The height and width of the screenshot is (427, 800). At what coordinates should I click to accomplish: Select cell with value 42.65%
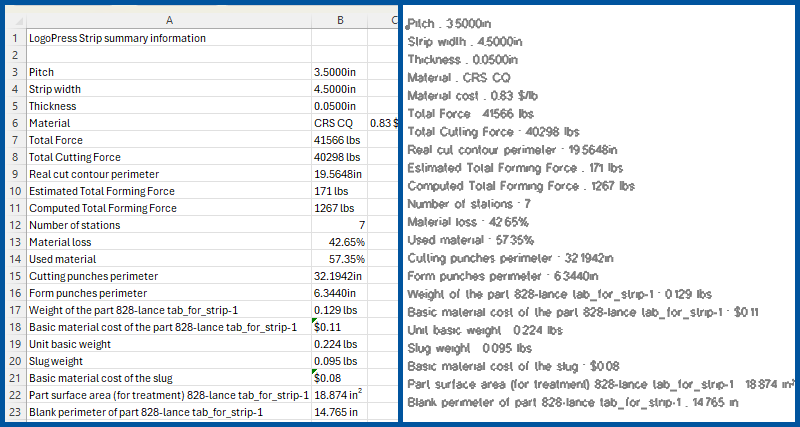(340, 242)
